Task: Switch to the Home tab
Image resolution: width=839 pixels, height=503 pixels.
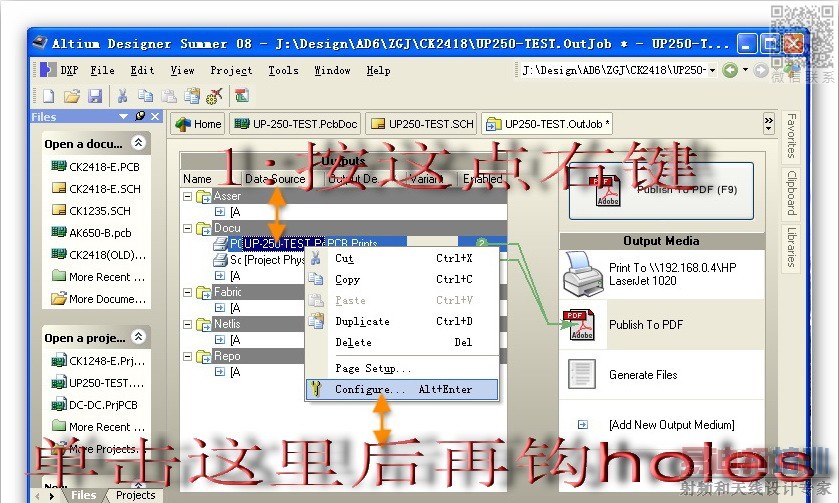Action: pos(198,124)
